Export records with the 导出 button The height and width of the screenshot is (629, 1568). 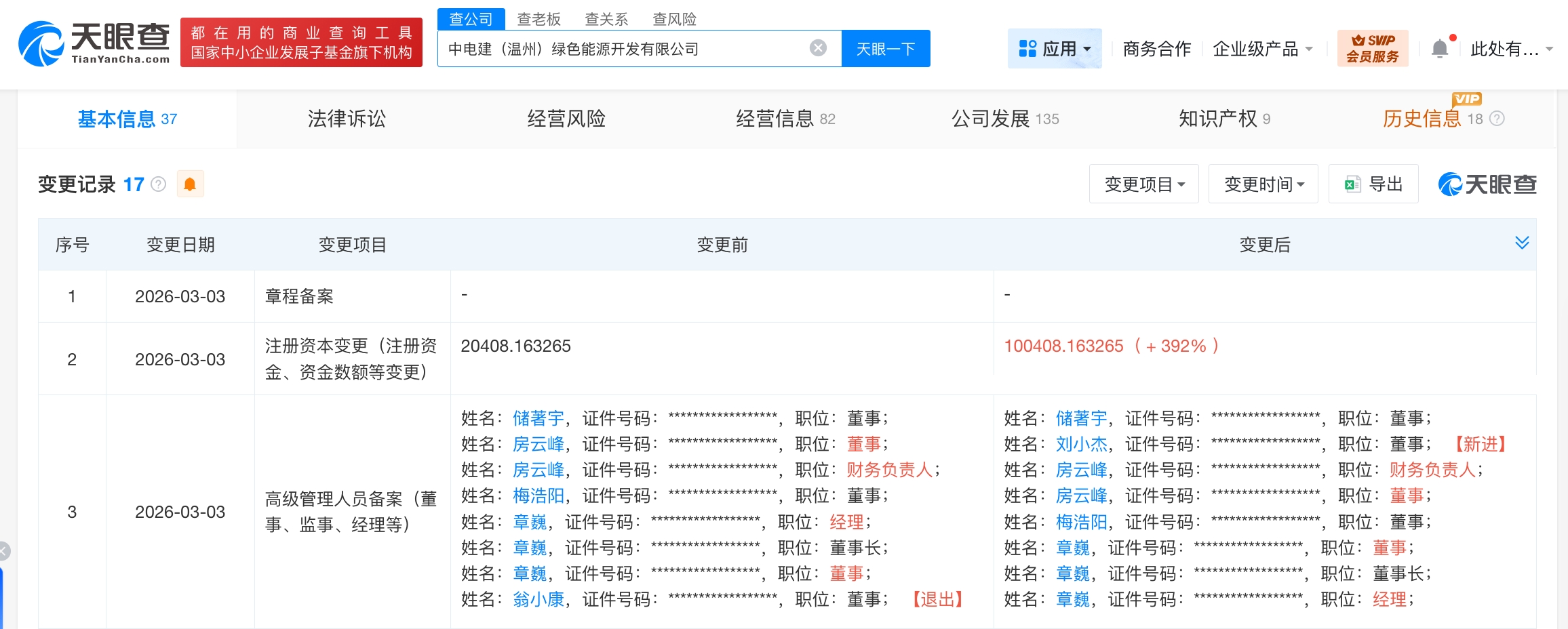[1373, 184]
